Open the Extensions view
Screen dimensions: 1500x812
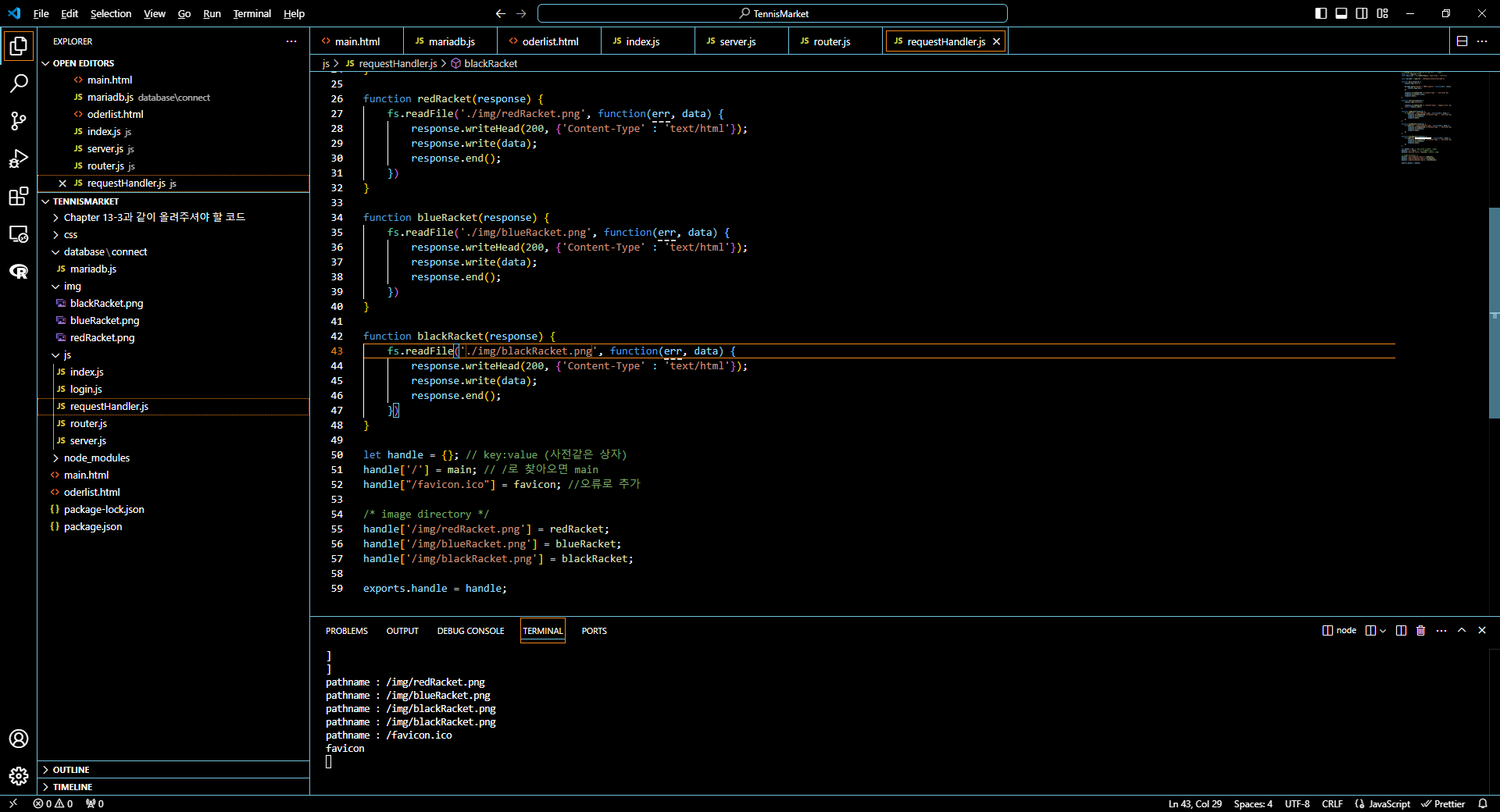click(x=19, y=196)
